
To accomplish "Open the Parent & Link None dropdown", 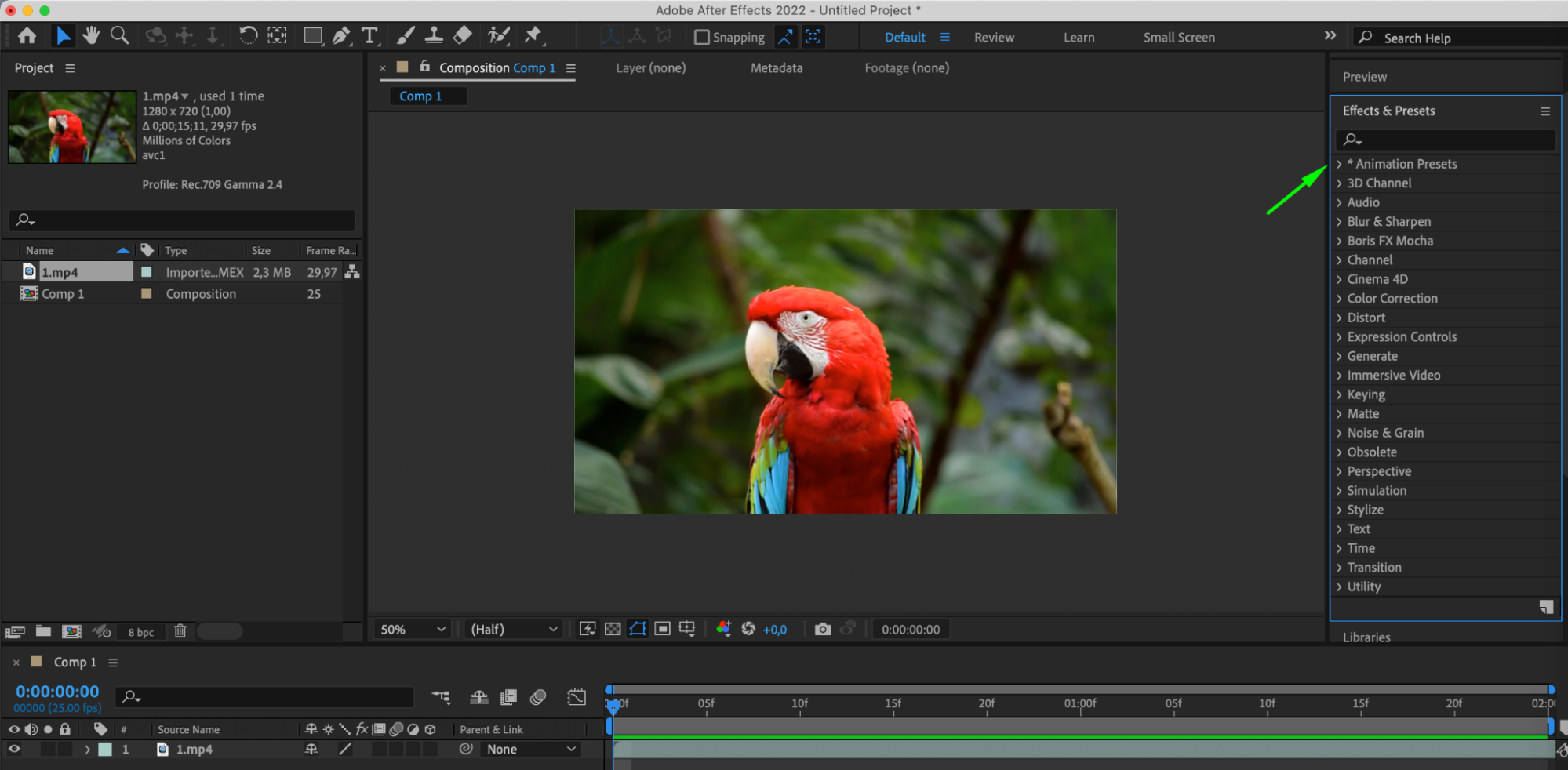I will coord(531,749).
